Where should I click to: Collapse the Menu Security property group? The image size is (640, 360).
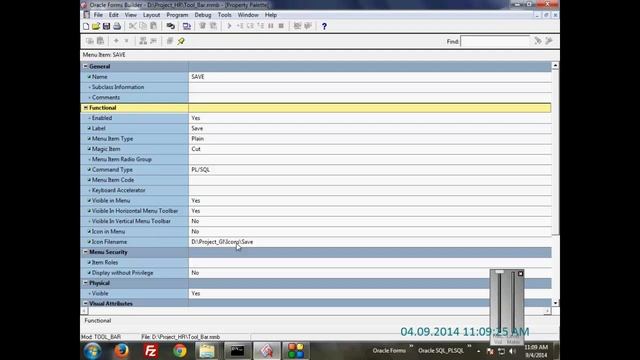[85, 252]
